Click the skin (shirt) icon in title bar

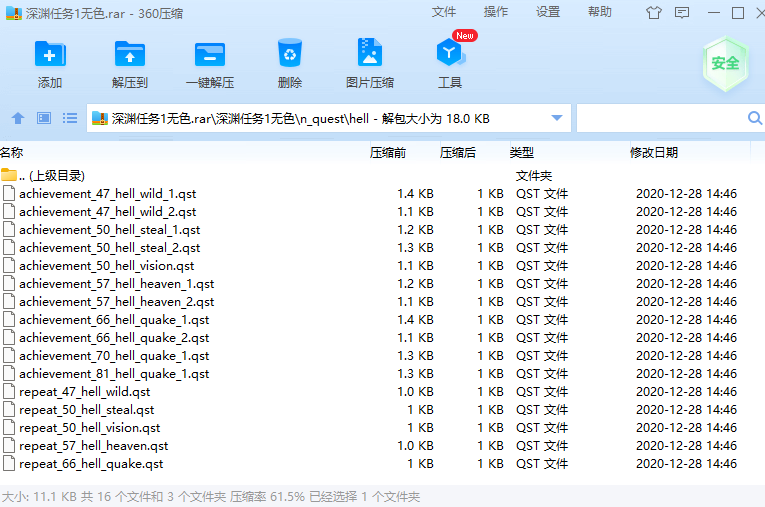(655, 13)
